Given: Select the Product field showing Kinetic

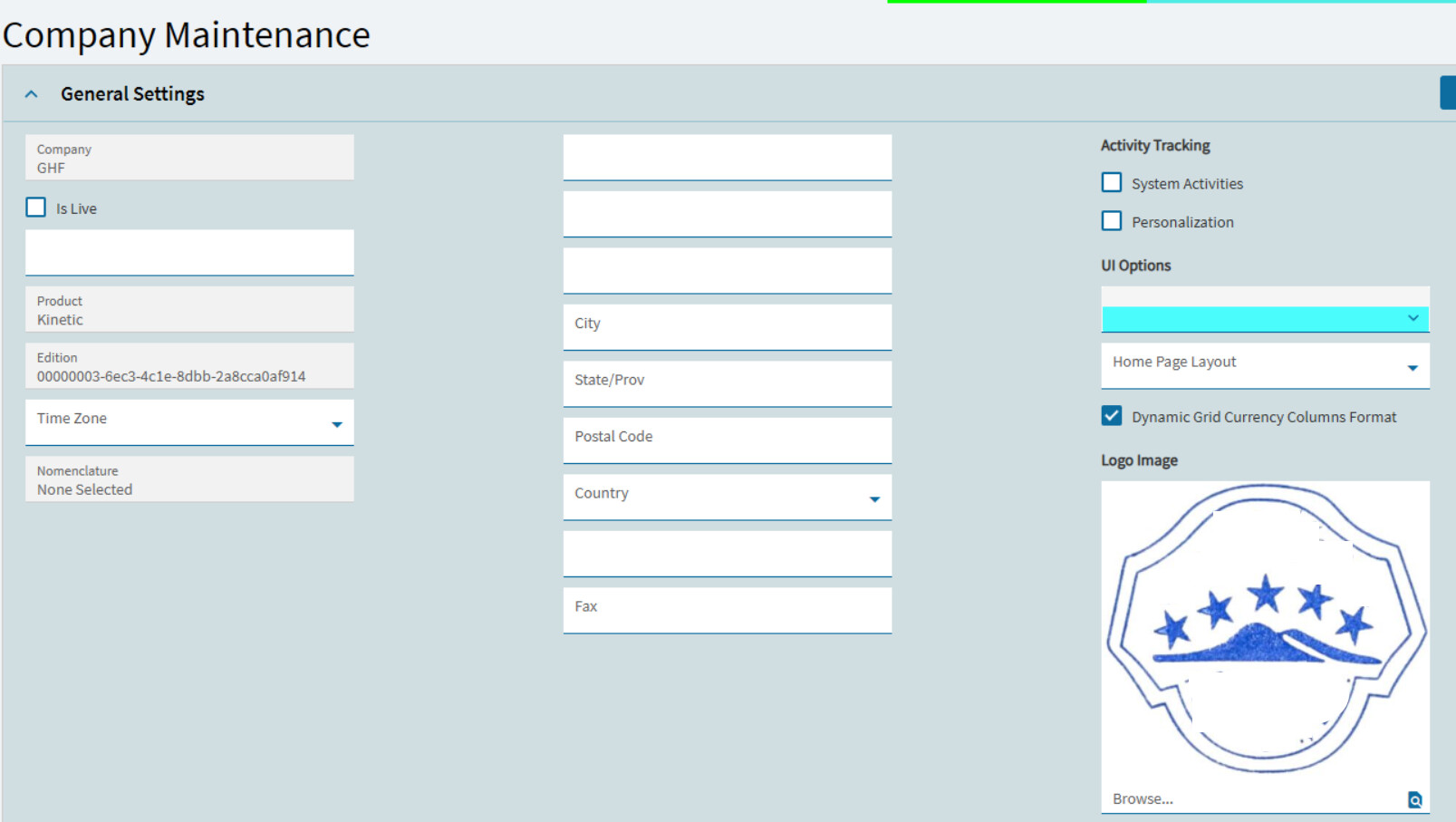Looking at the screenshot, I should coord(189,309).
